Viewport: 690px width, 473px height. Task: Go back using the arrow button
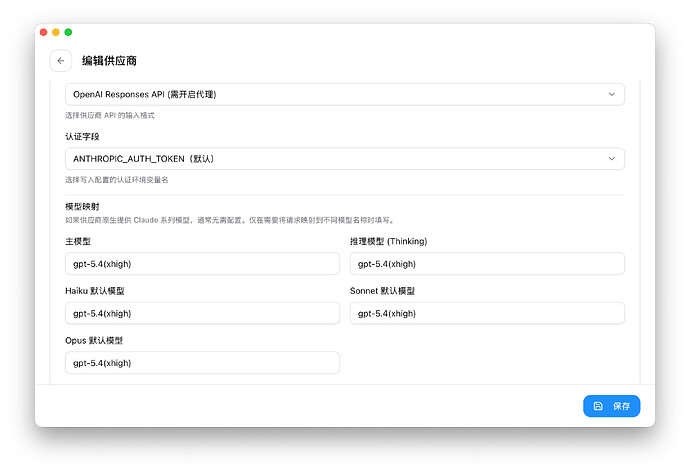tap(61, 61)
